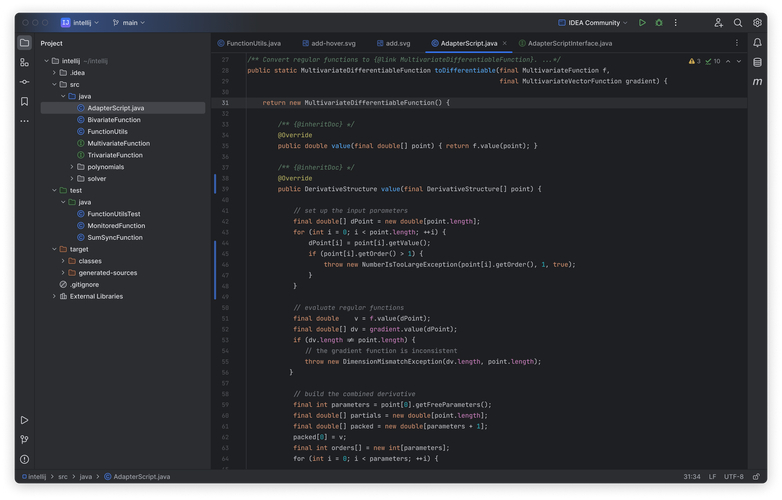The image size is (782, 500).
Task: Open the Run tool window icon
Action: tap(24, 420)
